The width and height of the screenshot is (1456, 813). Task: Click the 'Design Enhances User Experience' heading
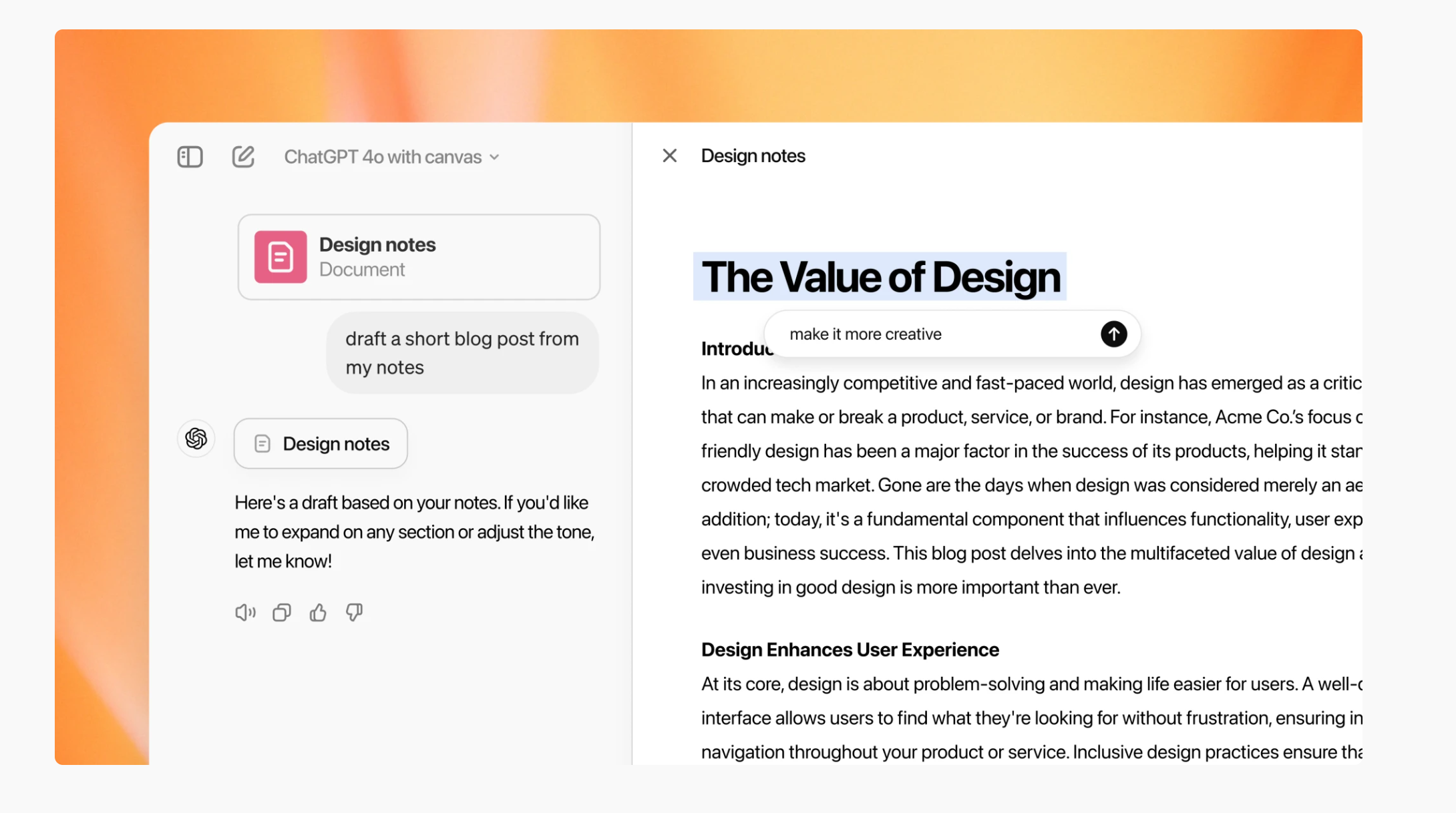click(850, 649)
